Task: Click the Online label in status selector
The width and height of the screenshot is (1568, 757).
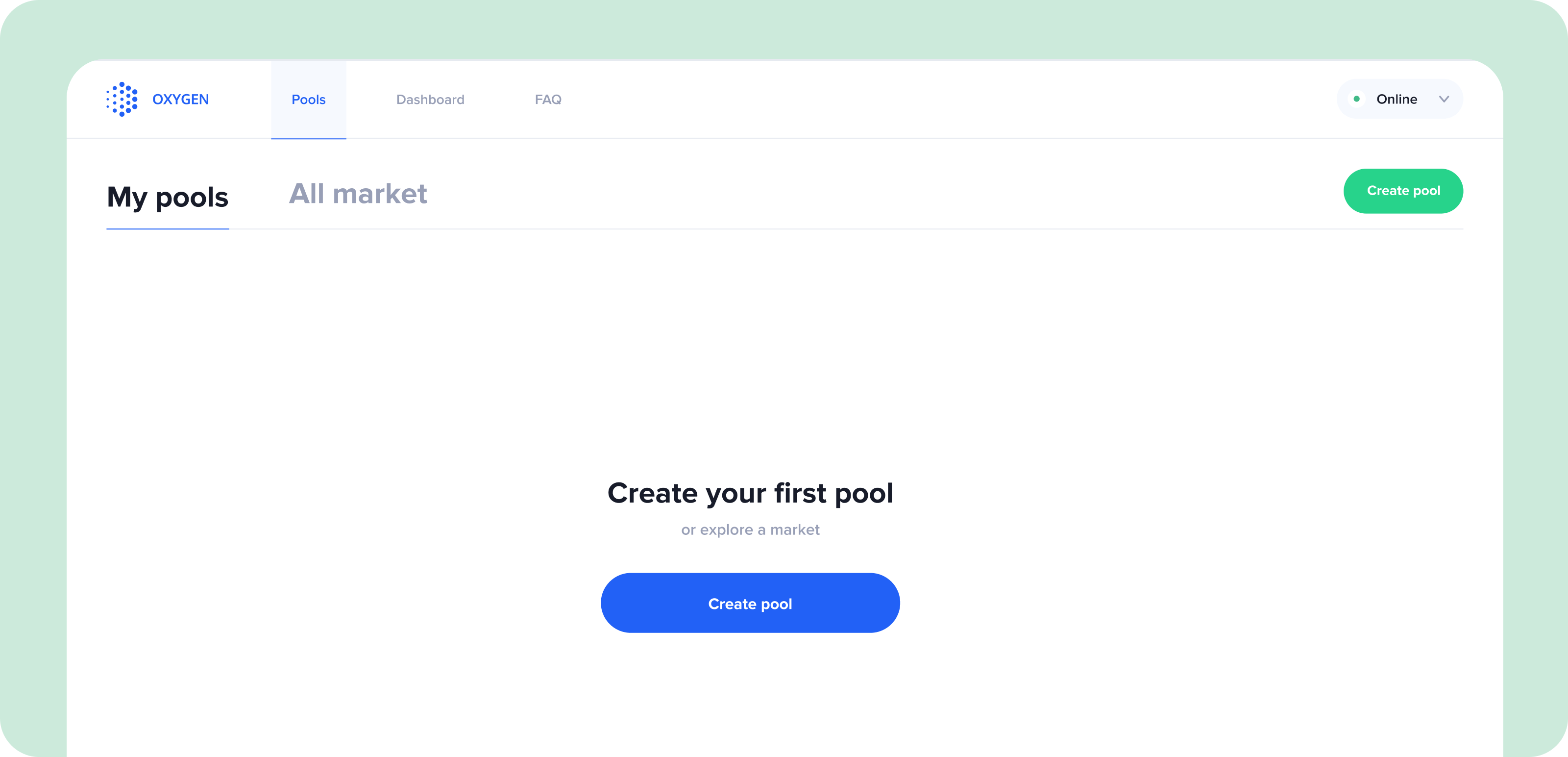Action: 1396,99
